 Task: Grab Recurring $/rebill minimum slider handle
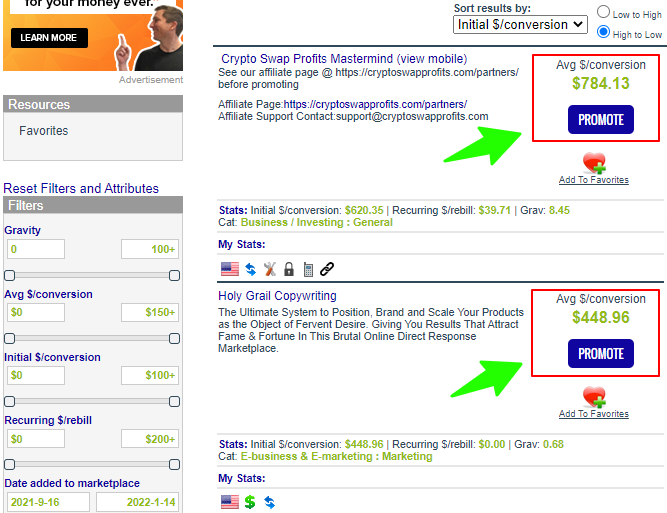point(9,465)
